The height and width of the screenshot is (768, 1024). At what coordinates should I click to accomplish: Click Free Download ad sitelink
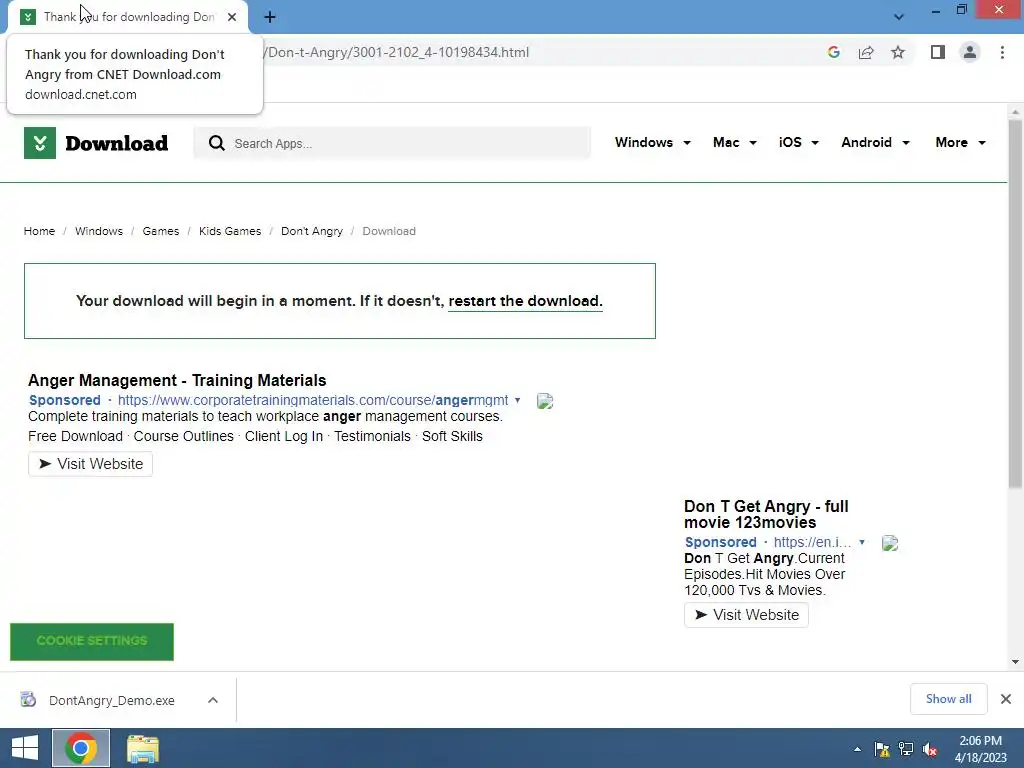75,436
